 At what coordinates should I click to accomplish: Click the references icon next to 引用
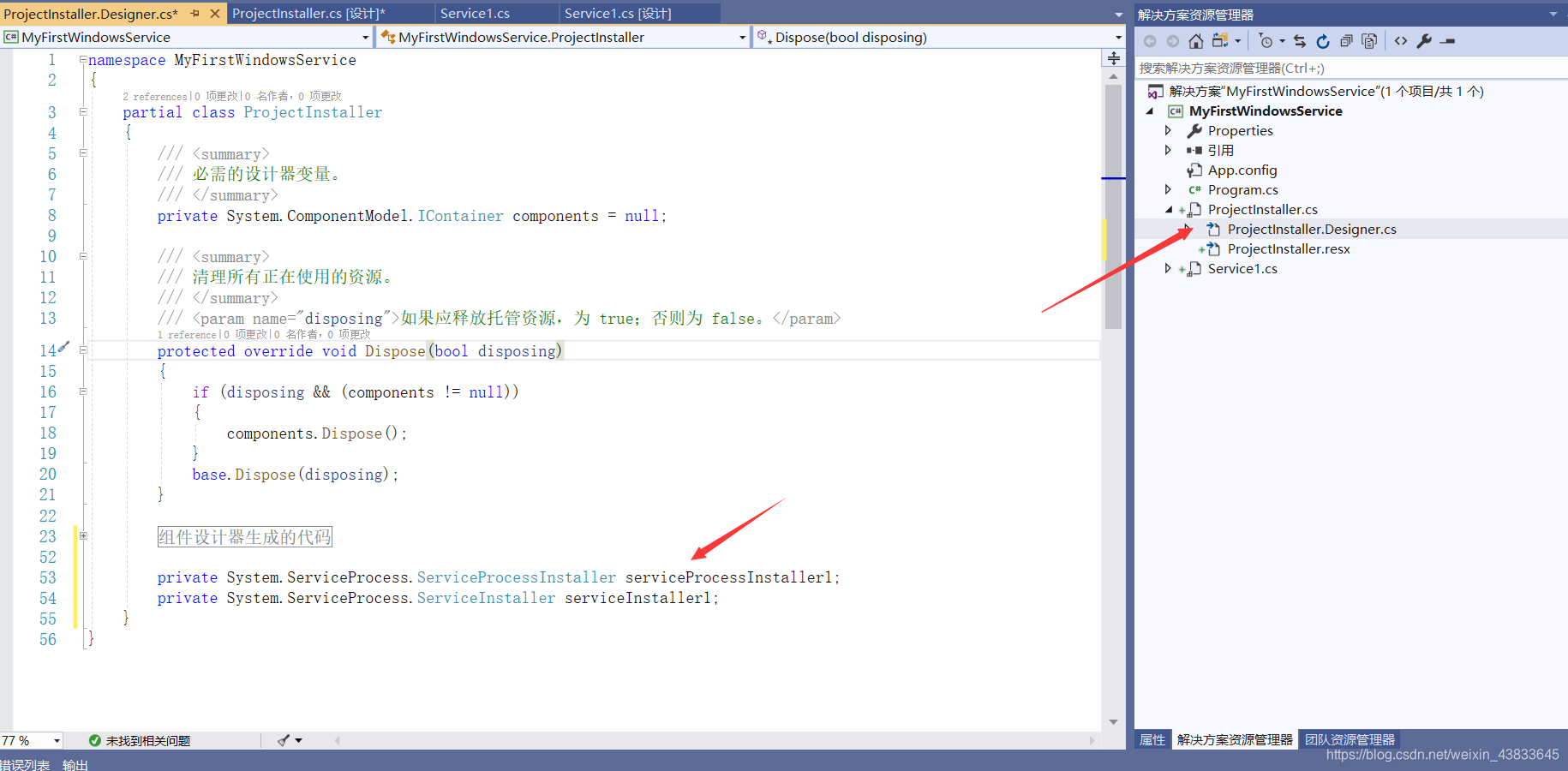click(x=1194, y=150)
